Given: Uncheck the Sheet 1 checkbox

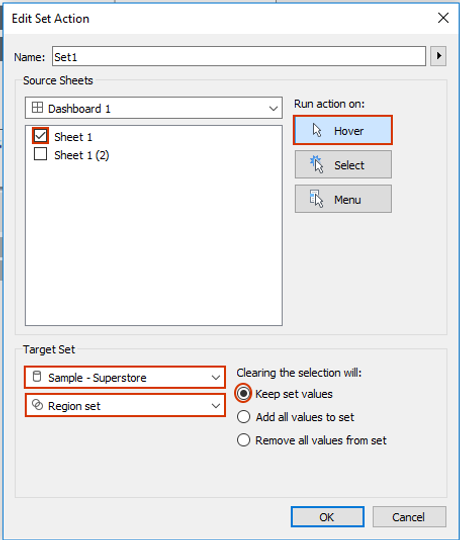Looking at the screenshot, I should tap(40, 136).
